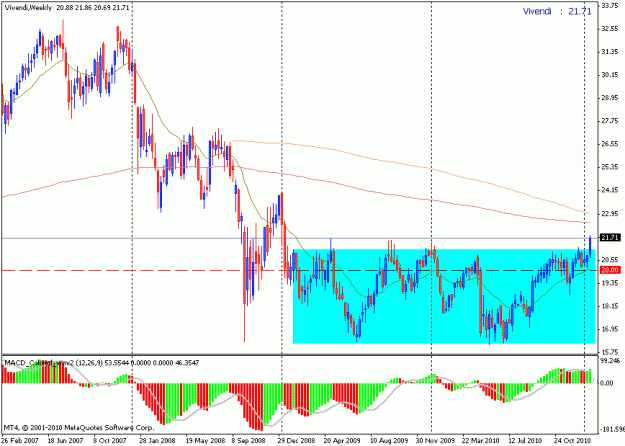This screenshot has width=625, height=446.
Task: Click the '8 Sep 2008' date label
Action: (x=250, y=441)
